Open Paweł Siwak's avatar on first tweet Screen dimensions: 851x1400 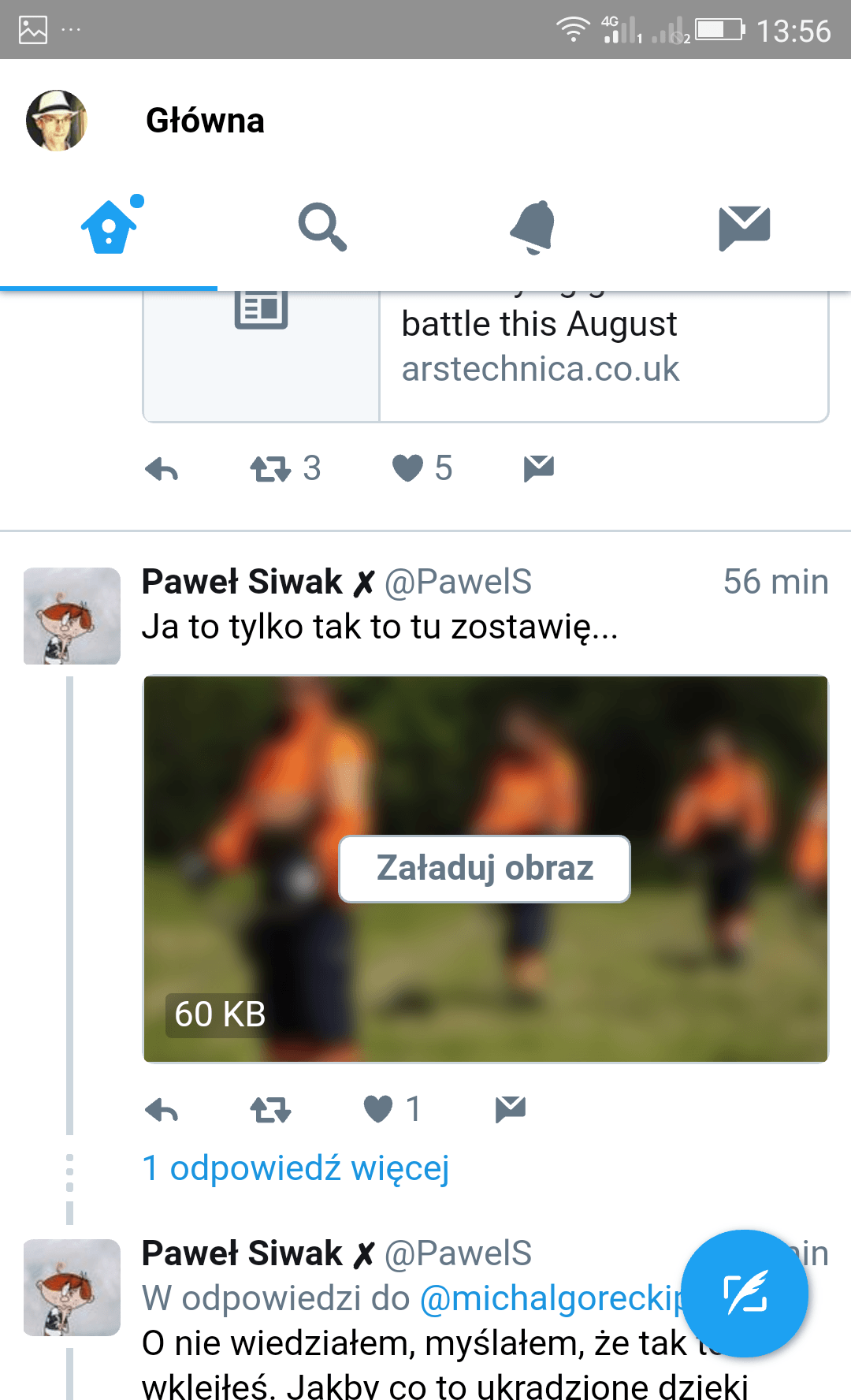(72, 616)
